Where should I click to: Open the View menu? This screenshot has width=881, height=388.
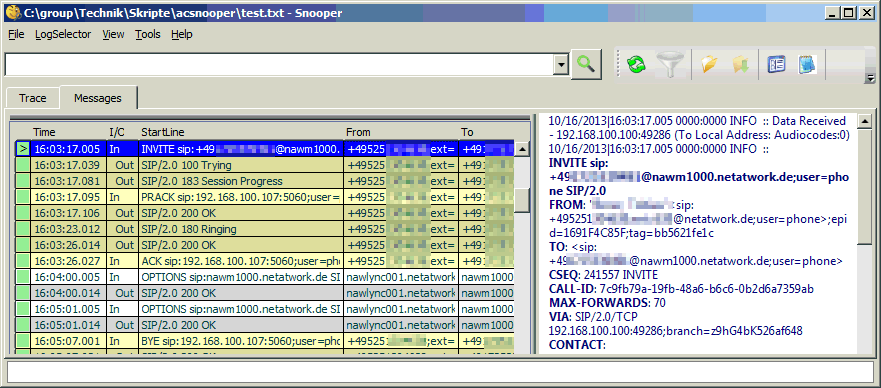click(113, 34)
